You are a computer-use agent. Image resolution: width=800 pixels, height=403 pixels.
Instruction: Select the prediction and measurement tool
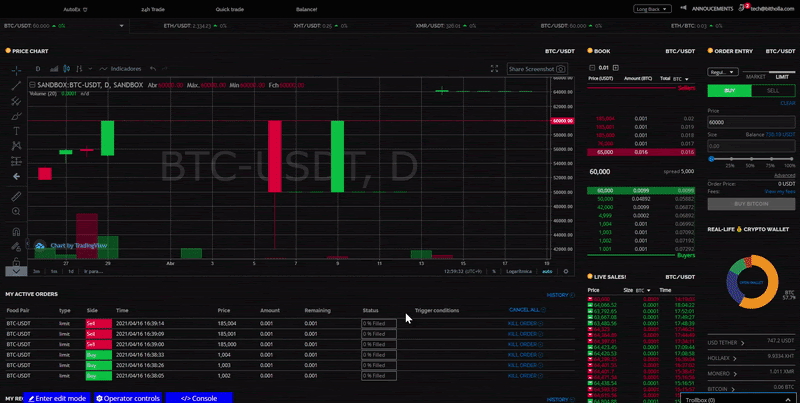[x=16, y=161]
